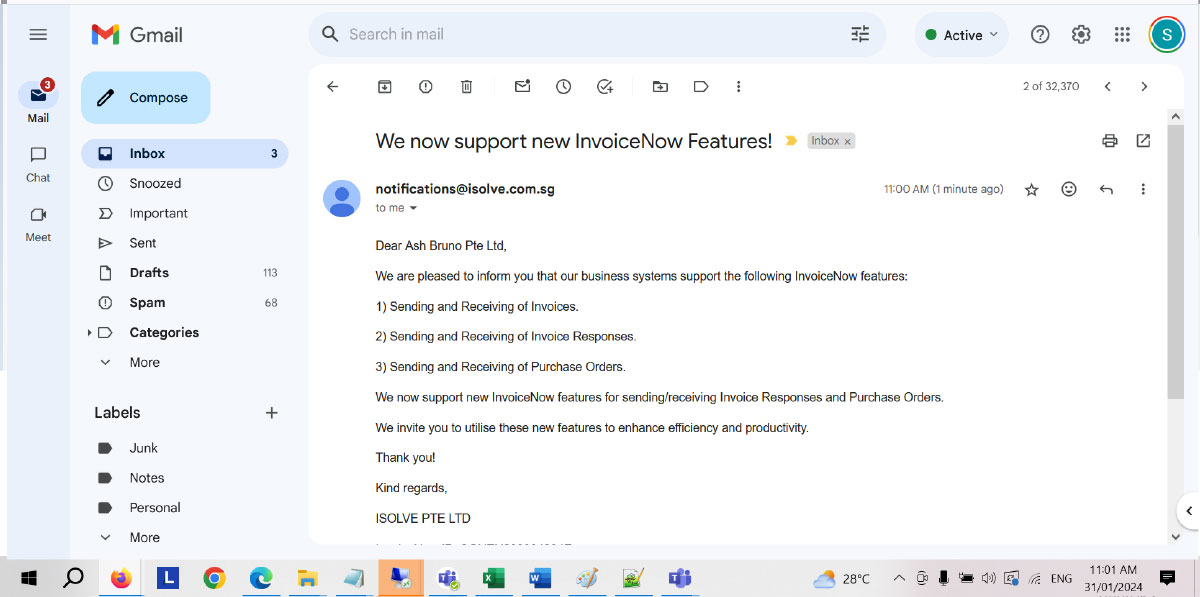The width and height of the screenshot is (1200, 597).
Task: Report the email as spam
Action: tap(425, 87)
